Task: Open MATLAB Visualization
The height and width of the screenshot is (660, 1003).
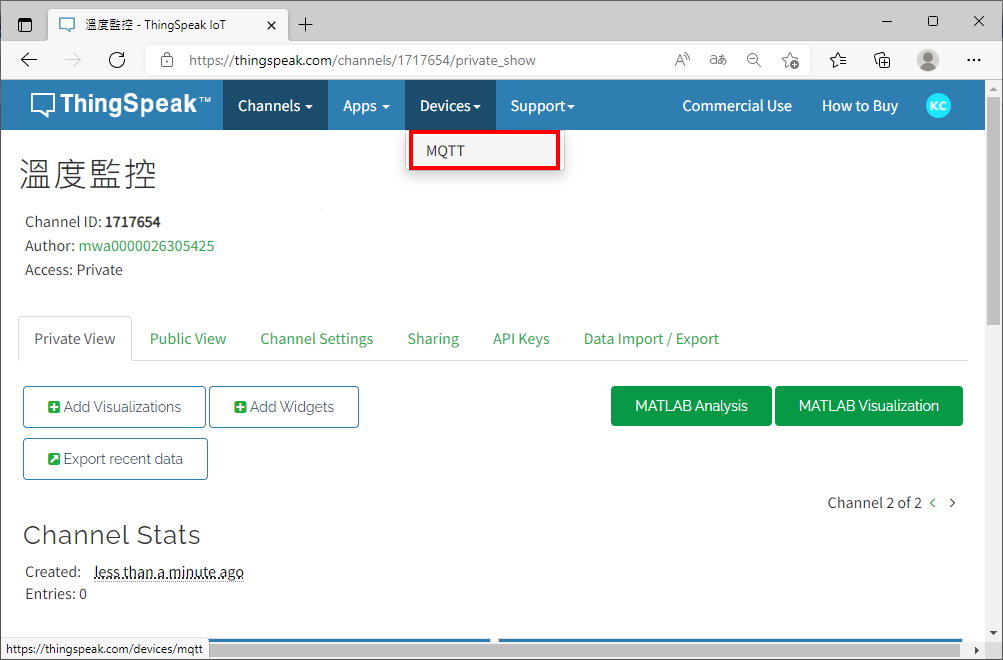Action: [869, 405]
